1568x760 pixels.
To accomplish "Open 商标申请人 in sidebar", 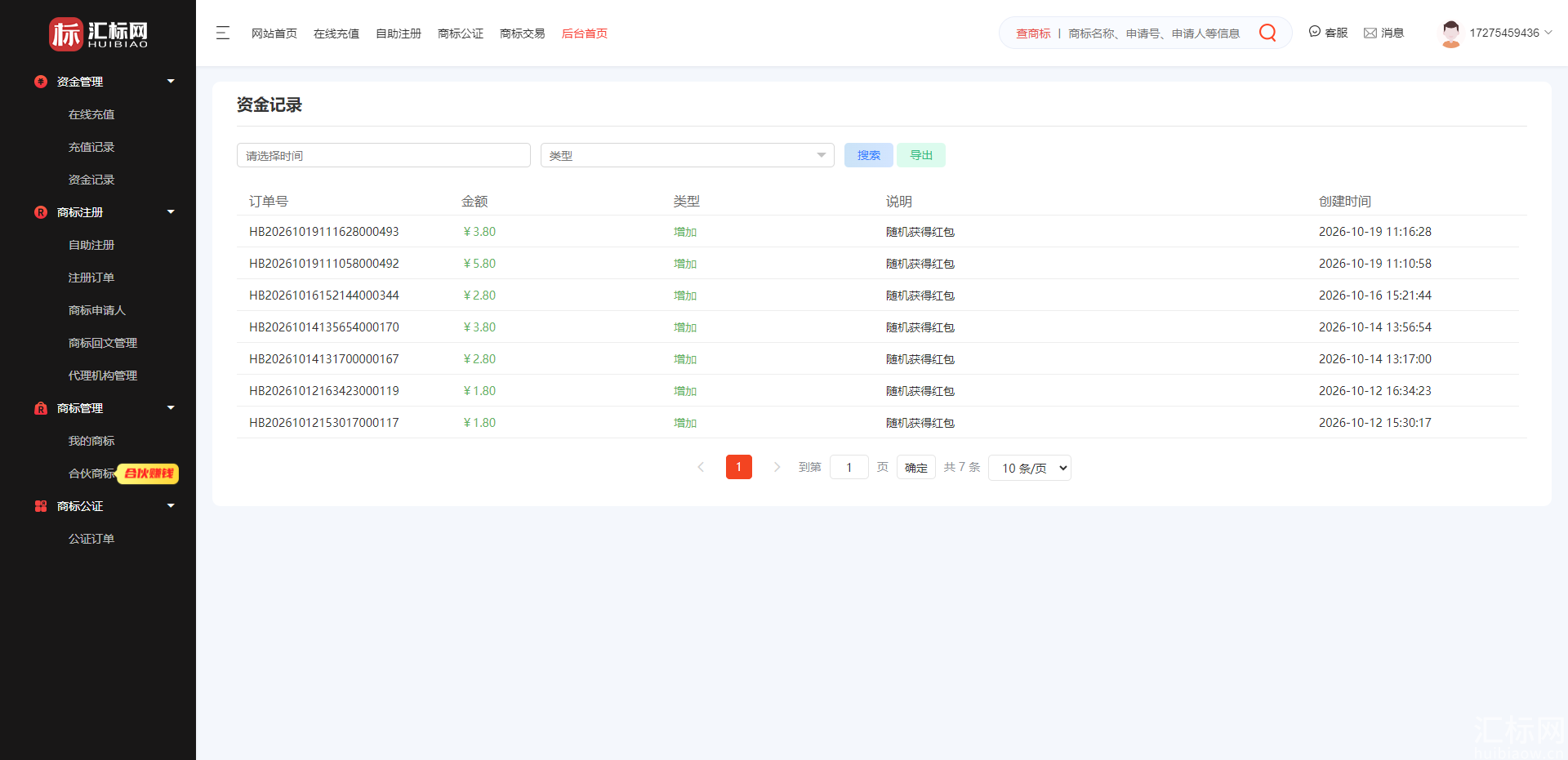I will pyautogui.click(x=97, y=310).
